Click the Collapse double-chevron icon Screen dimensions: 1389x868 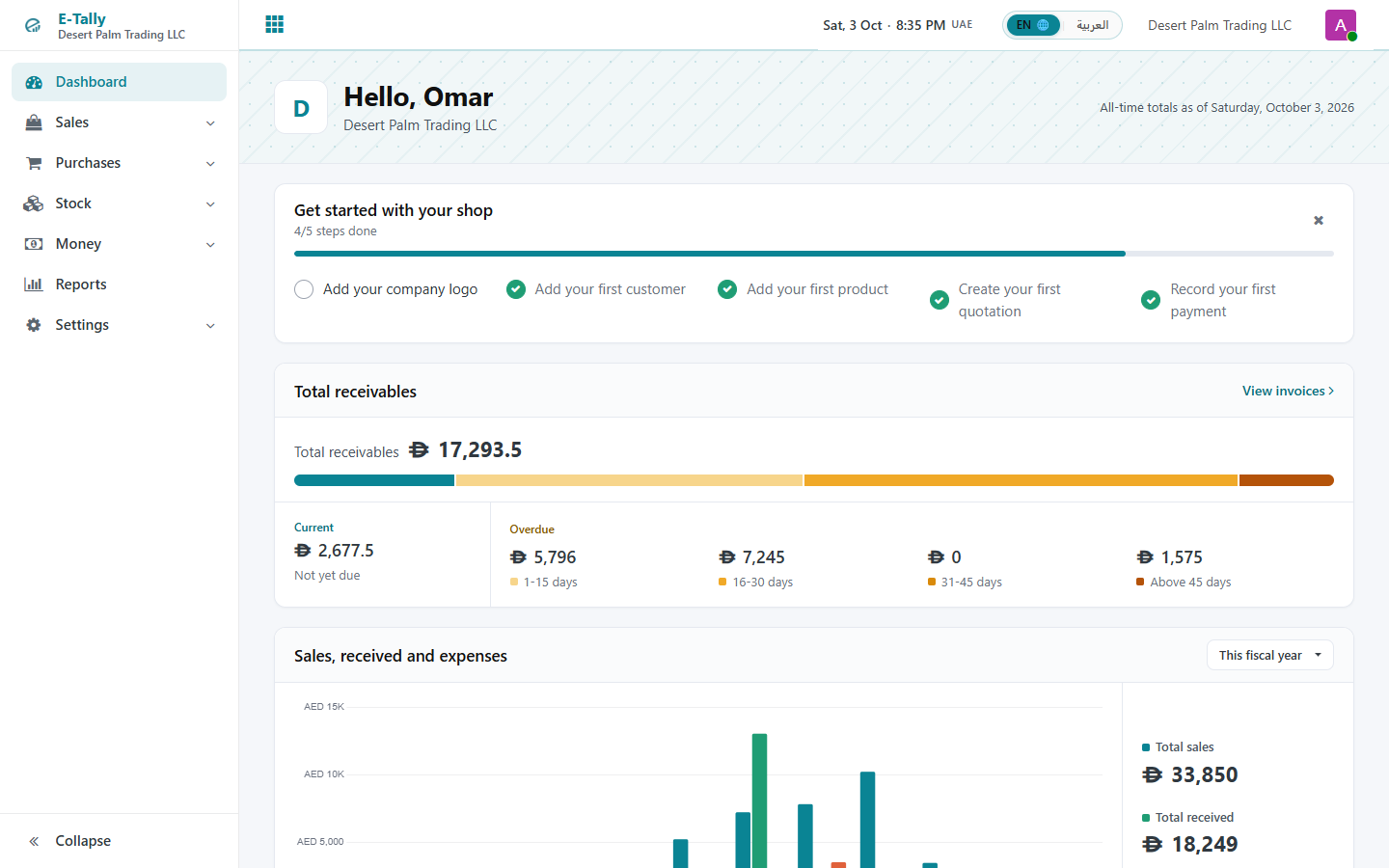[34, 841]
